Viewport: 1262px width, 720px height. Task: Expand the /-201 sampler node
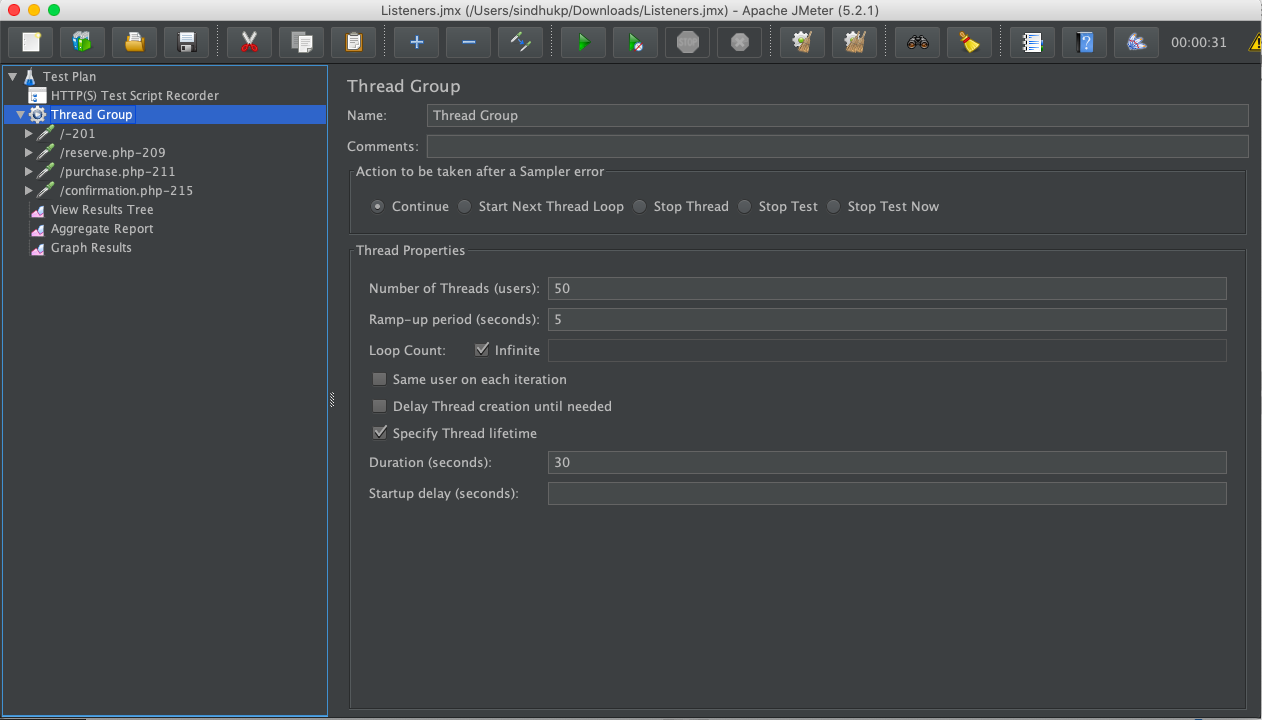pos(29,133)
